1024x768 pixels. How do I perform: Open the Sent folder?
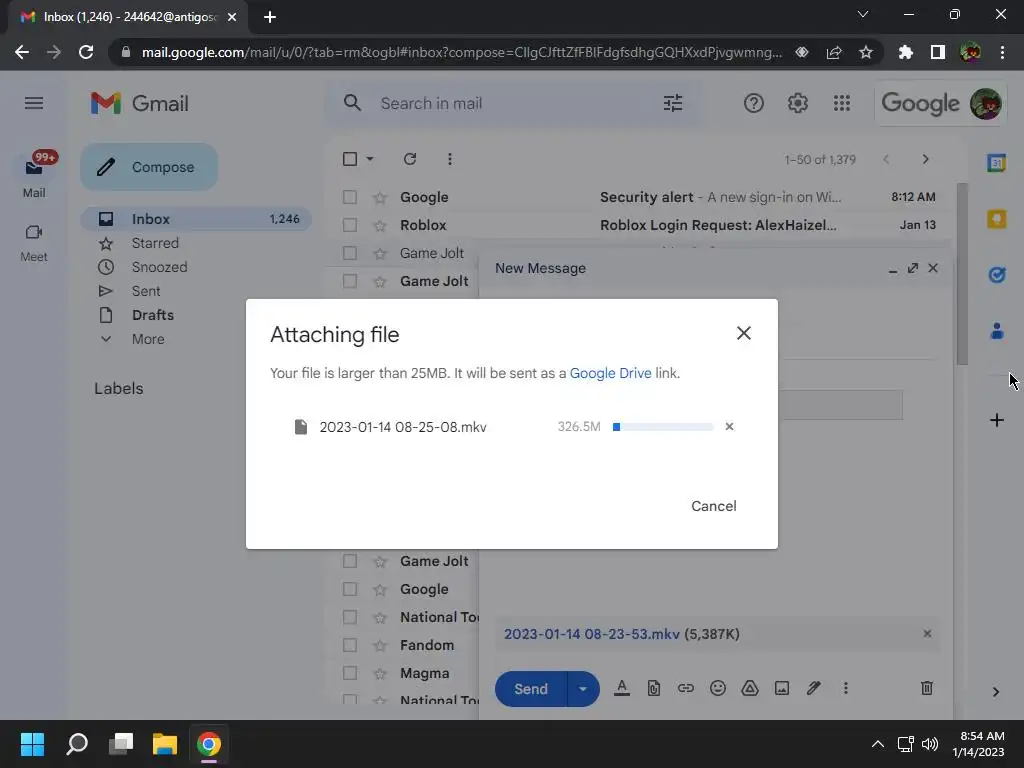146,291
